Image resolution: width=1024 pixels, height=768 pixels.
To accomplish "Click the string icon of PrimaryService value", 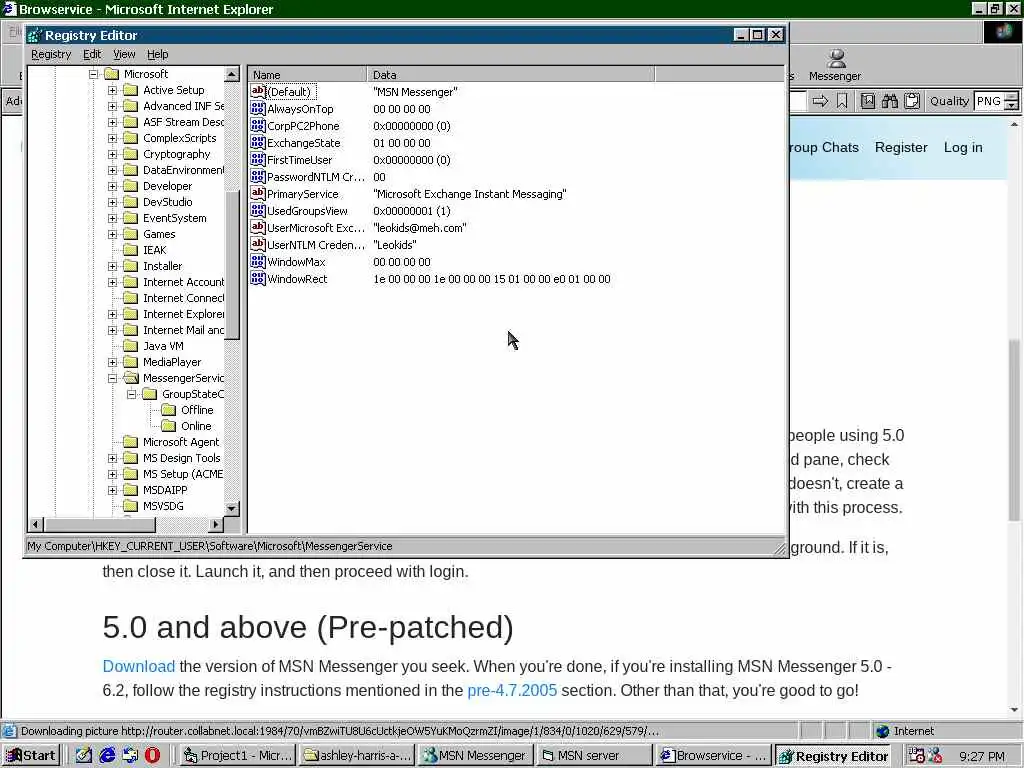I will (258, 193).
